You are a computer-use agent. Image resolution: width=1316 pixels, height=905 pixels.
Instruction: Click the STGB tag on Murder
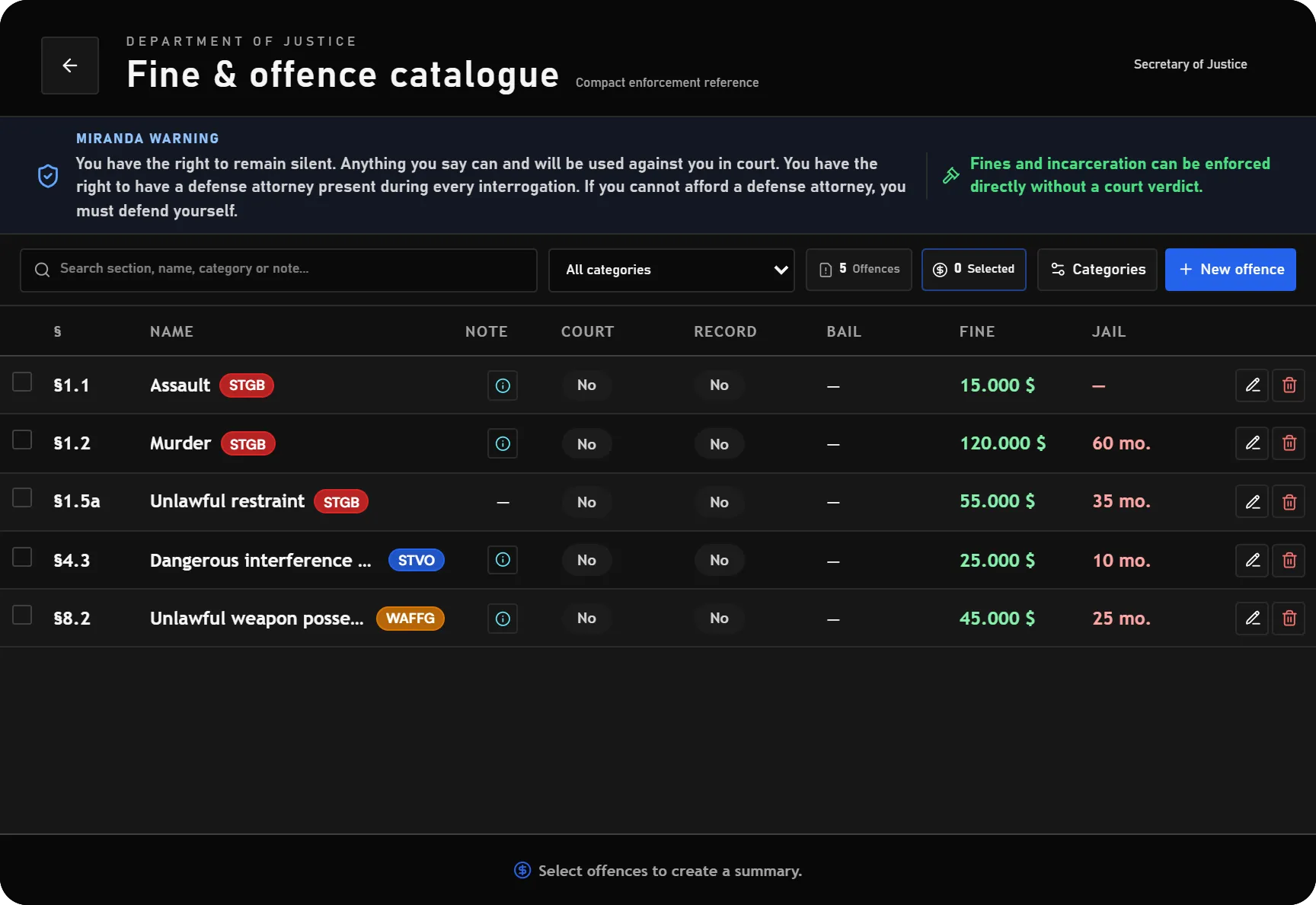coord(248,444)
